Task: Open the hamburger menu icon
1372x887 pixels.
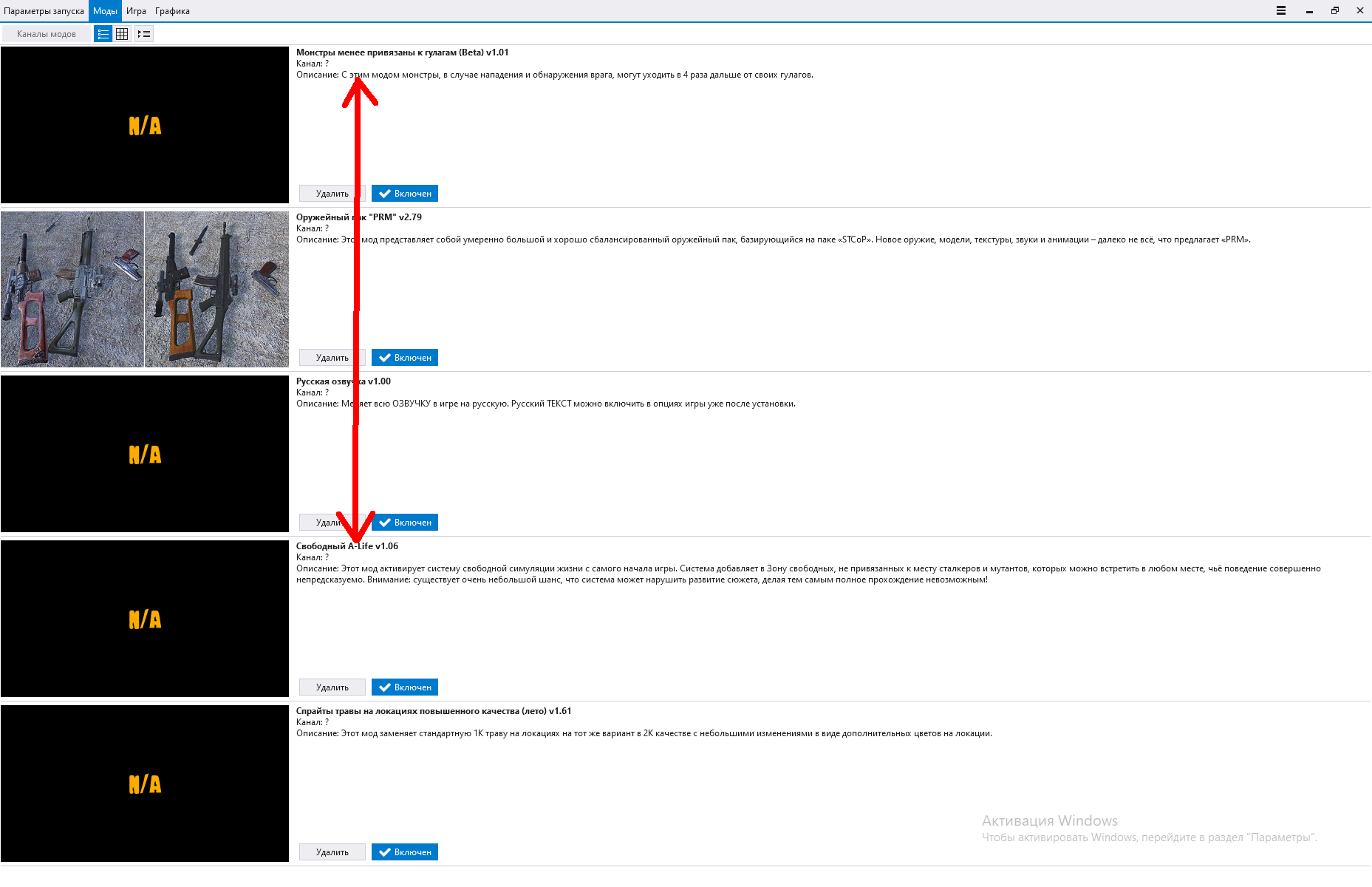Action: (x=1281, y=10)
